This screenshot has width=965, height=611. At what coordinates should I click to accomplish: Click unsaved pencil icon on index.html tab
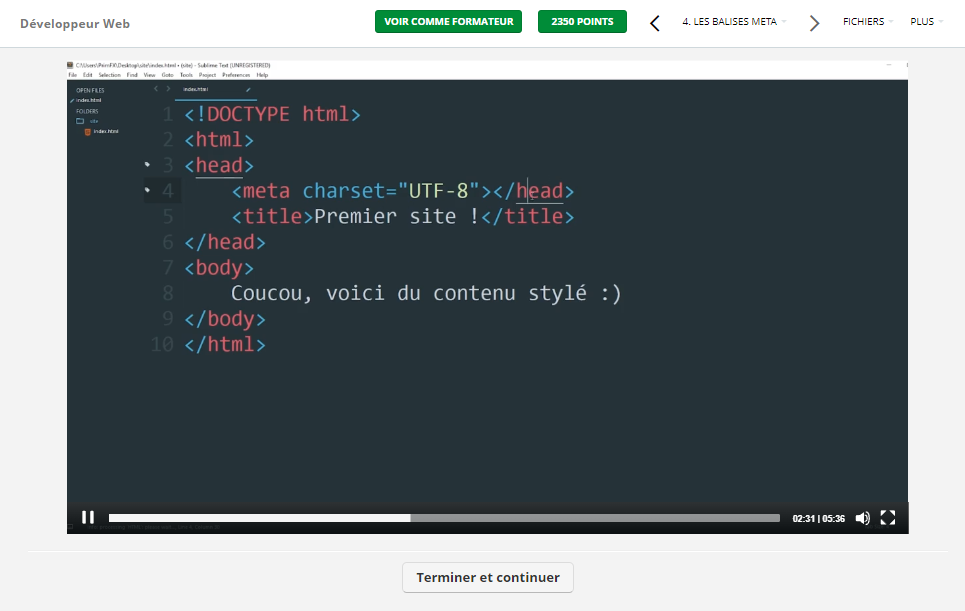(248, 90)
